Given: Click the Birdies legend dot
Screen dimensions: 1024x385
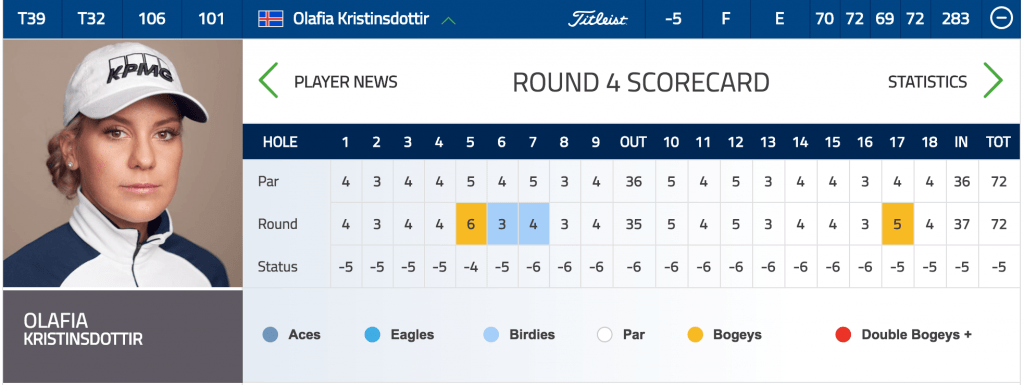Looking at the screenshot, I should 491,335.
